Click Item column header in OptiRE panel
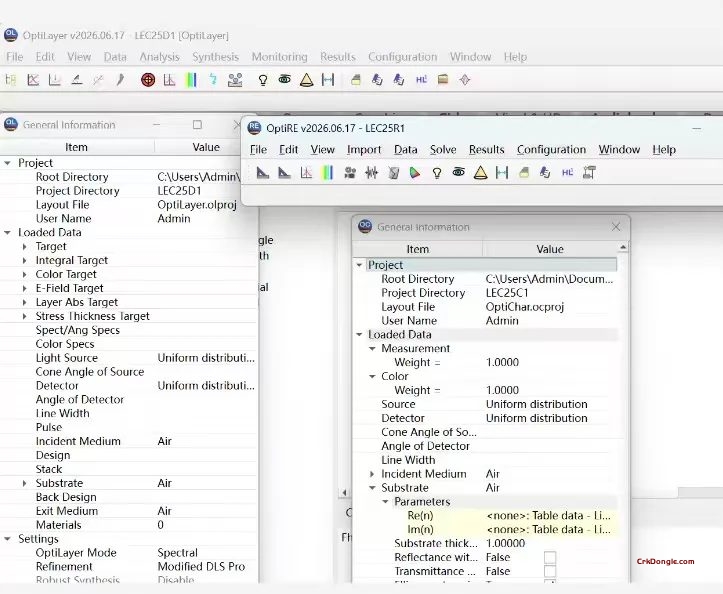723x594 pixels. [x=417, y=249]
